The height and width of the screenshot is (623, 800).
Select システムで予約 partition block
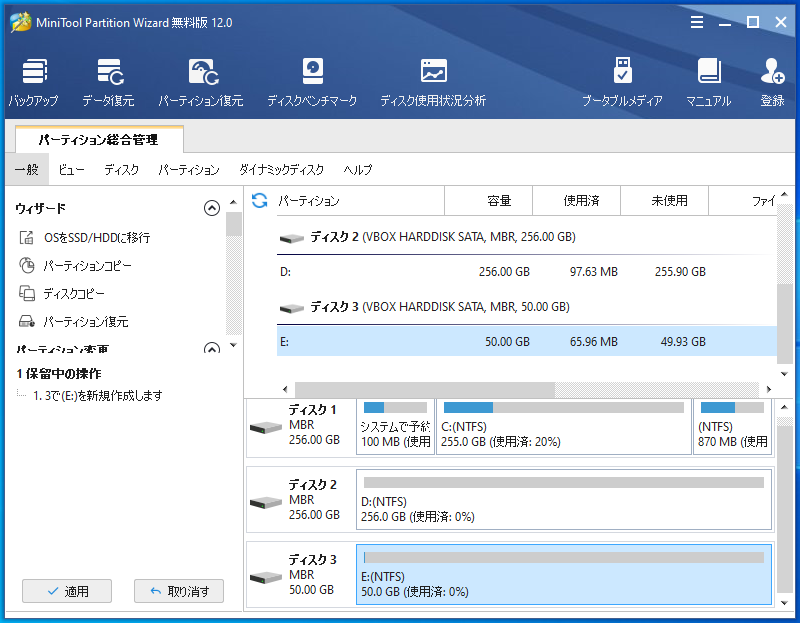395,427
